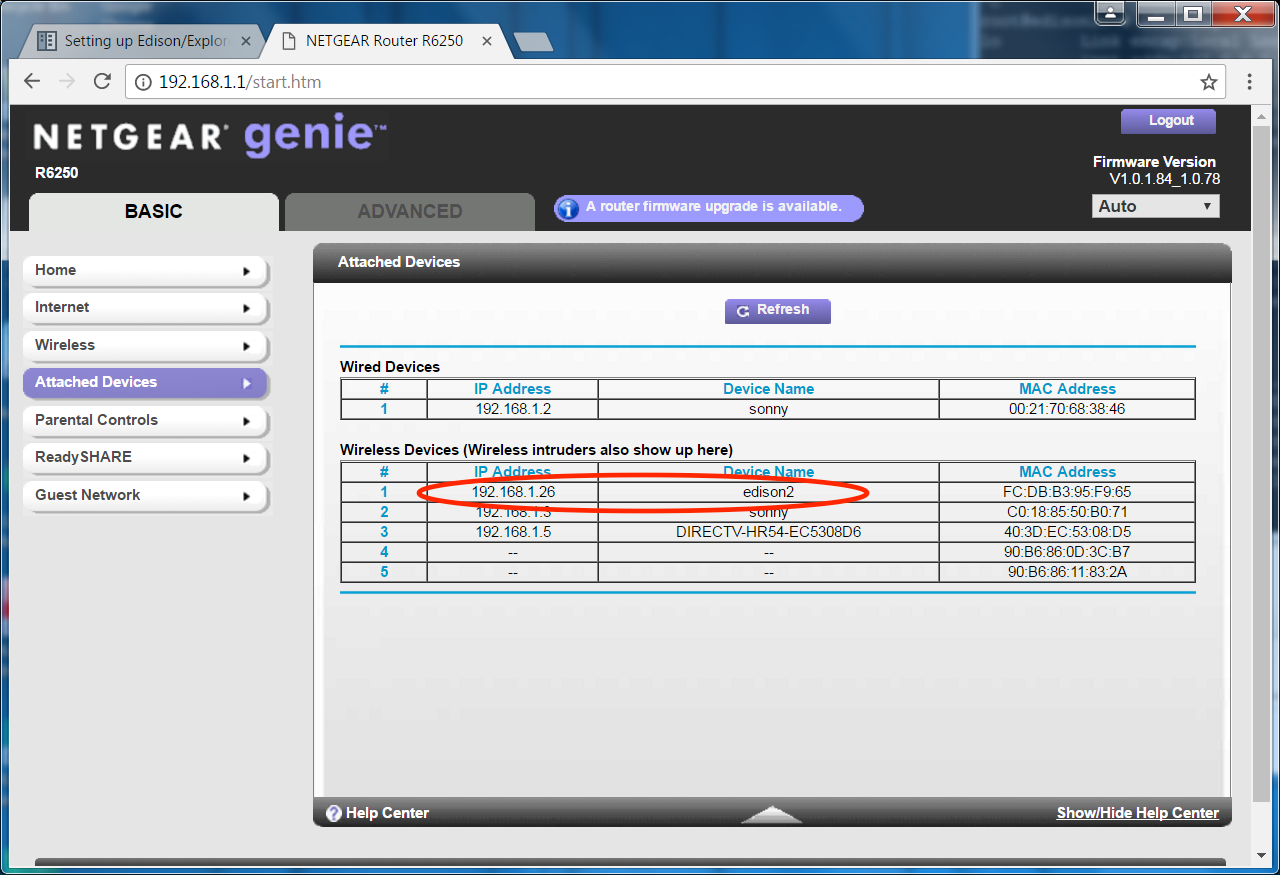Click the arrow on the Home menu button

point(246,271)
